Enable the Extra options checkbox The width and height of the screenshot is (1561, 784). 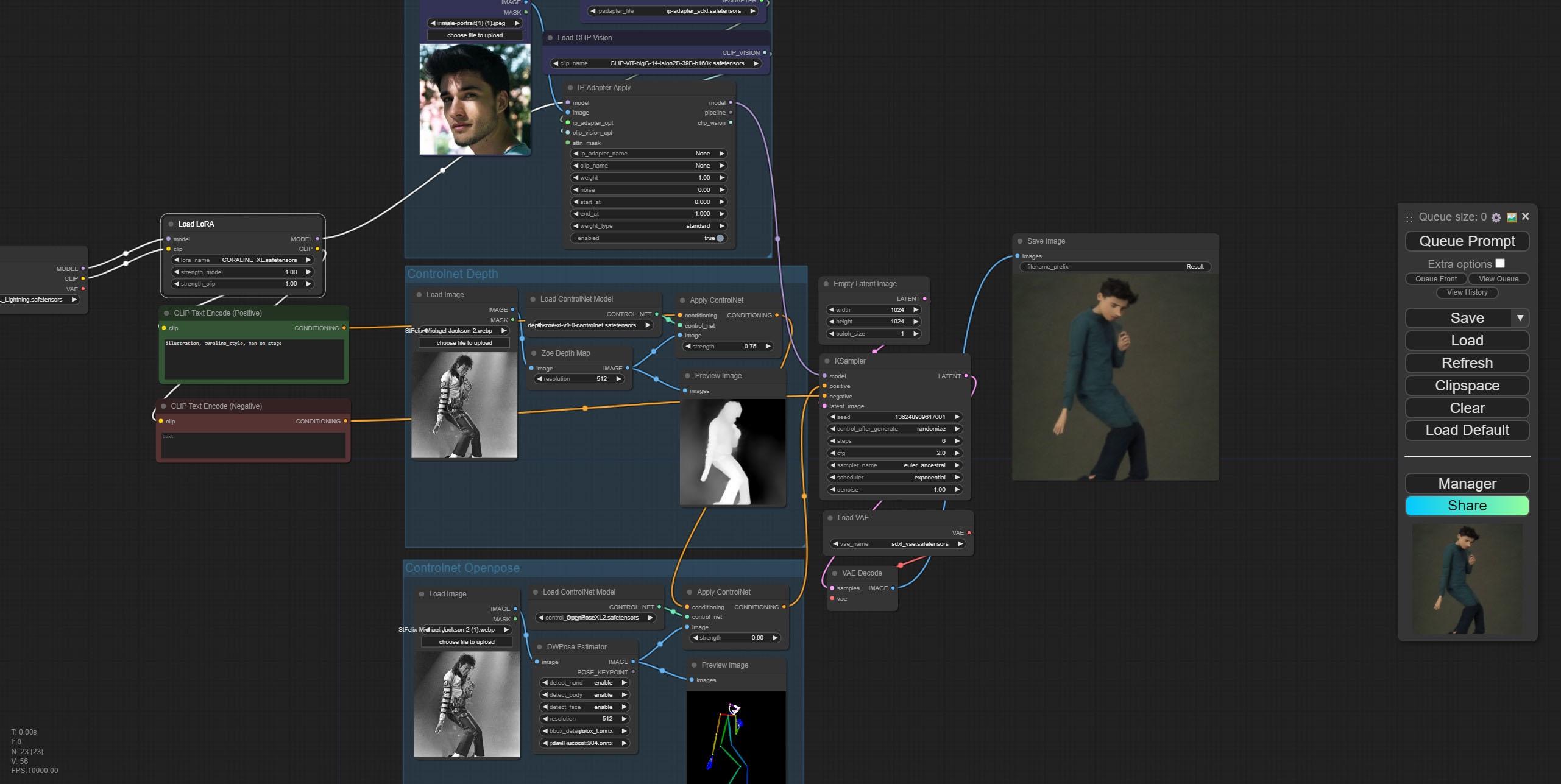[x=1499, y=263]
